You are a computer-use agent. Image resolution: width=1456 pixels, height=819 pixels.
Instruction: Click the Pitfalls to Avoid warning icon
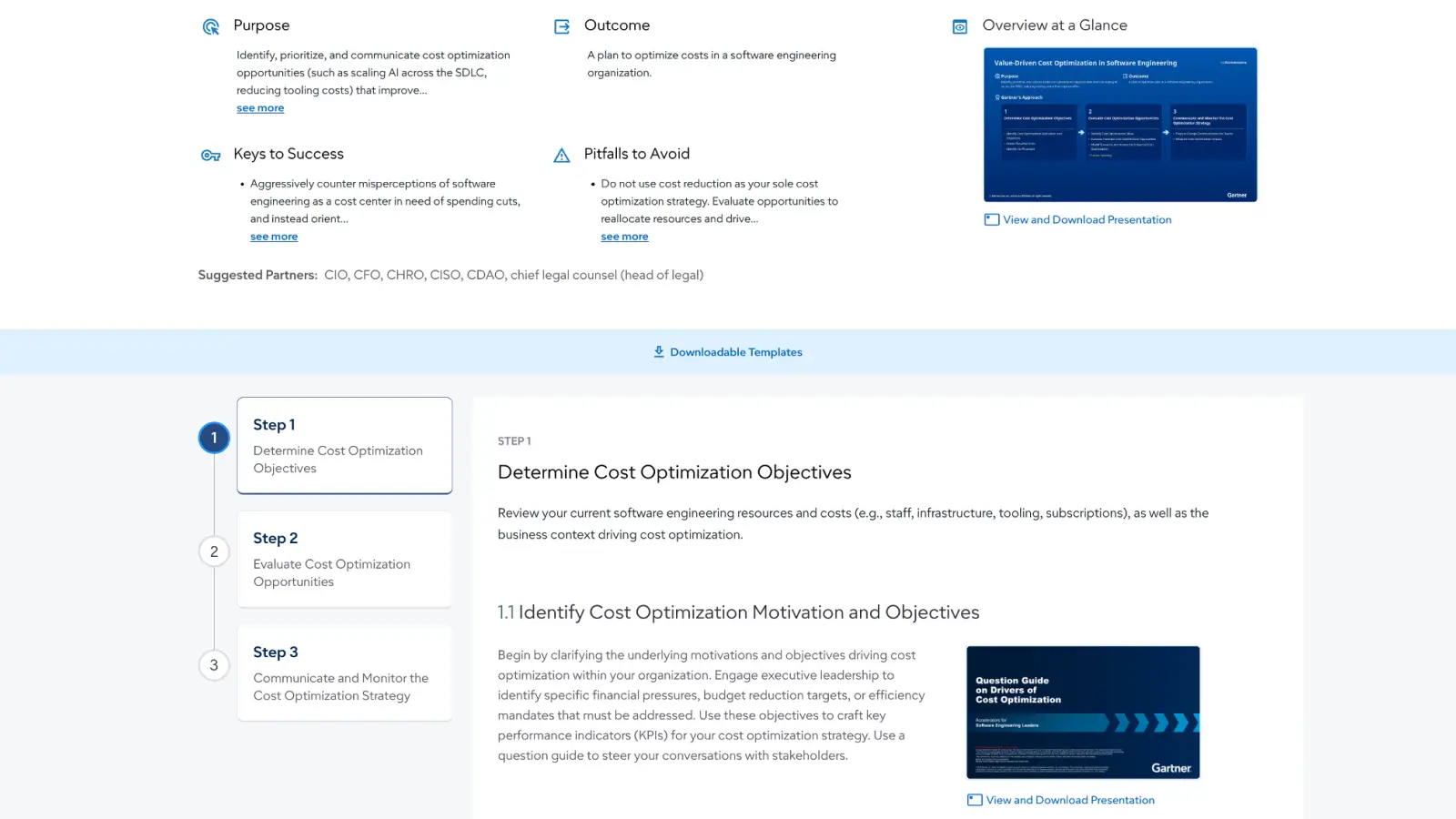coord(562,156)
